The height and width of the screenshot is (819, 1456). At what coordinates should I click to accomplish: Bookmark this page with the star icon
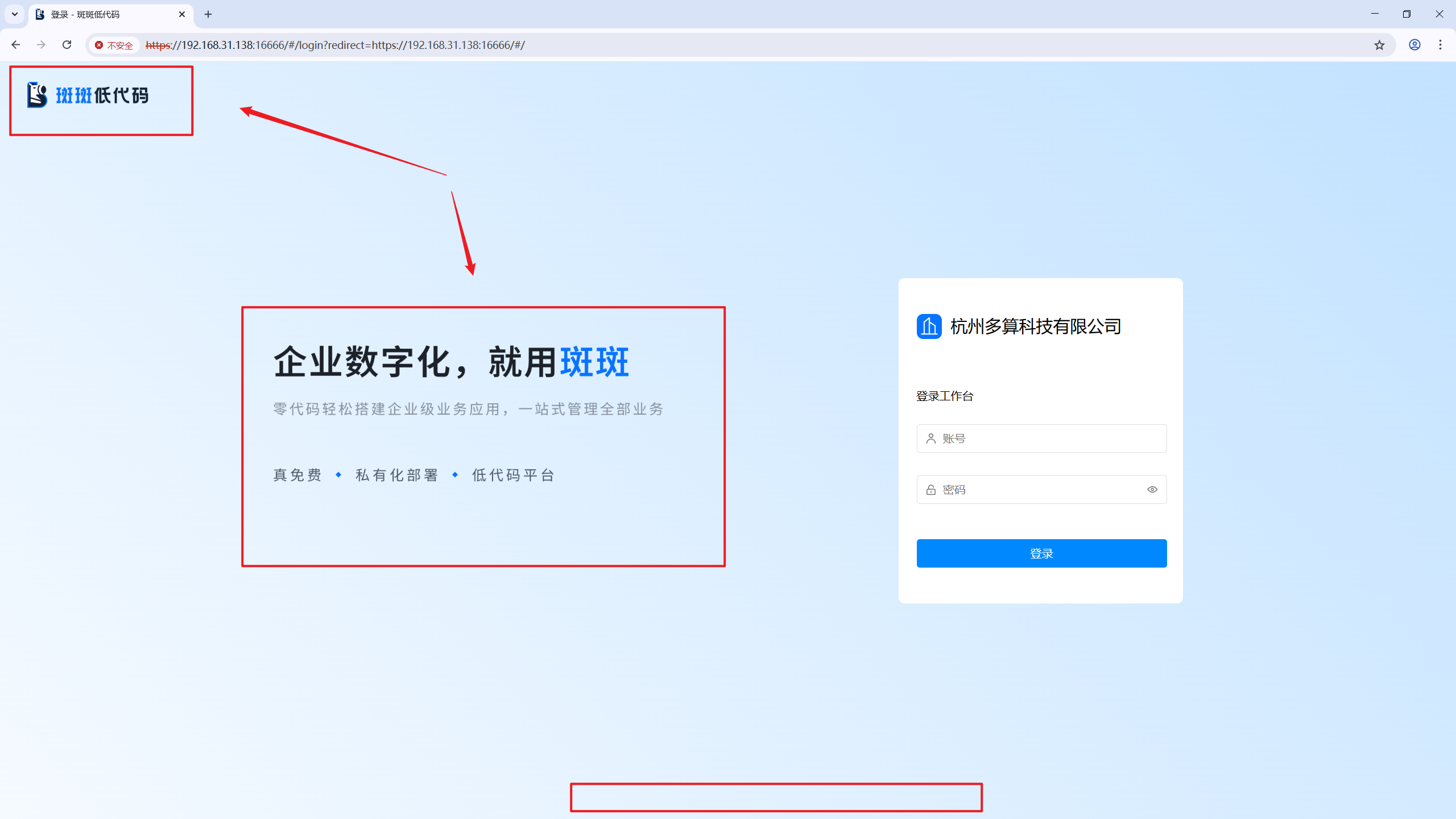tap(1379, 45)
